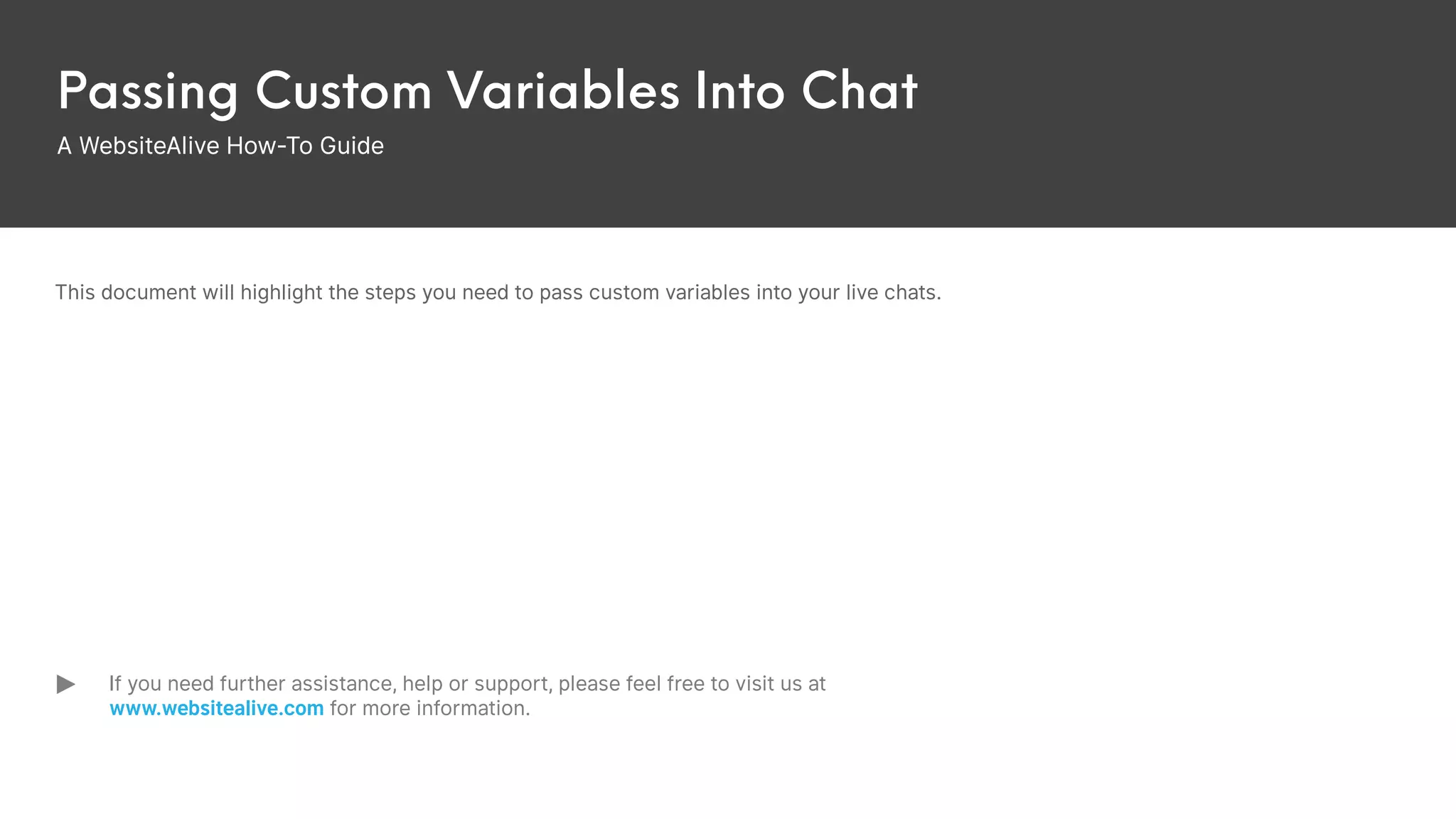1456x819 pixels.
Task: Click the word 'Variables' in the heading
Action: (x=563, y=91)
